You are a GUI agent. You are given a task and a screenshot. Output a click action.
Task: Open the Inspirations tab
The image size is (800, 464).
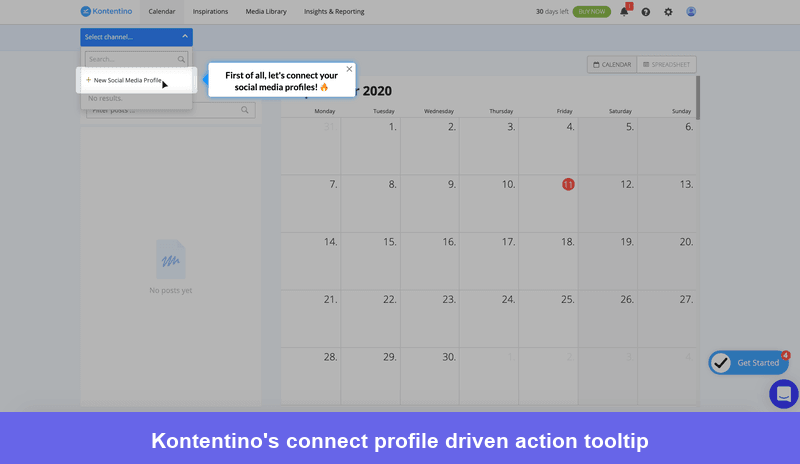coord(210,12)
